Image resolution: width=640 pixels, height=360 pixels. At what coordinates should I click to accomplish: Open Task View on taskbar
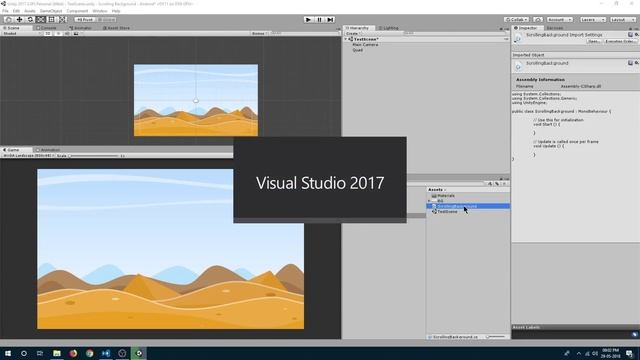point(40,353)
